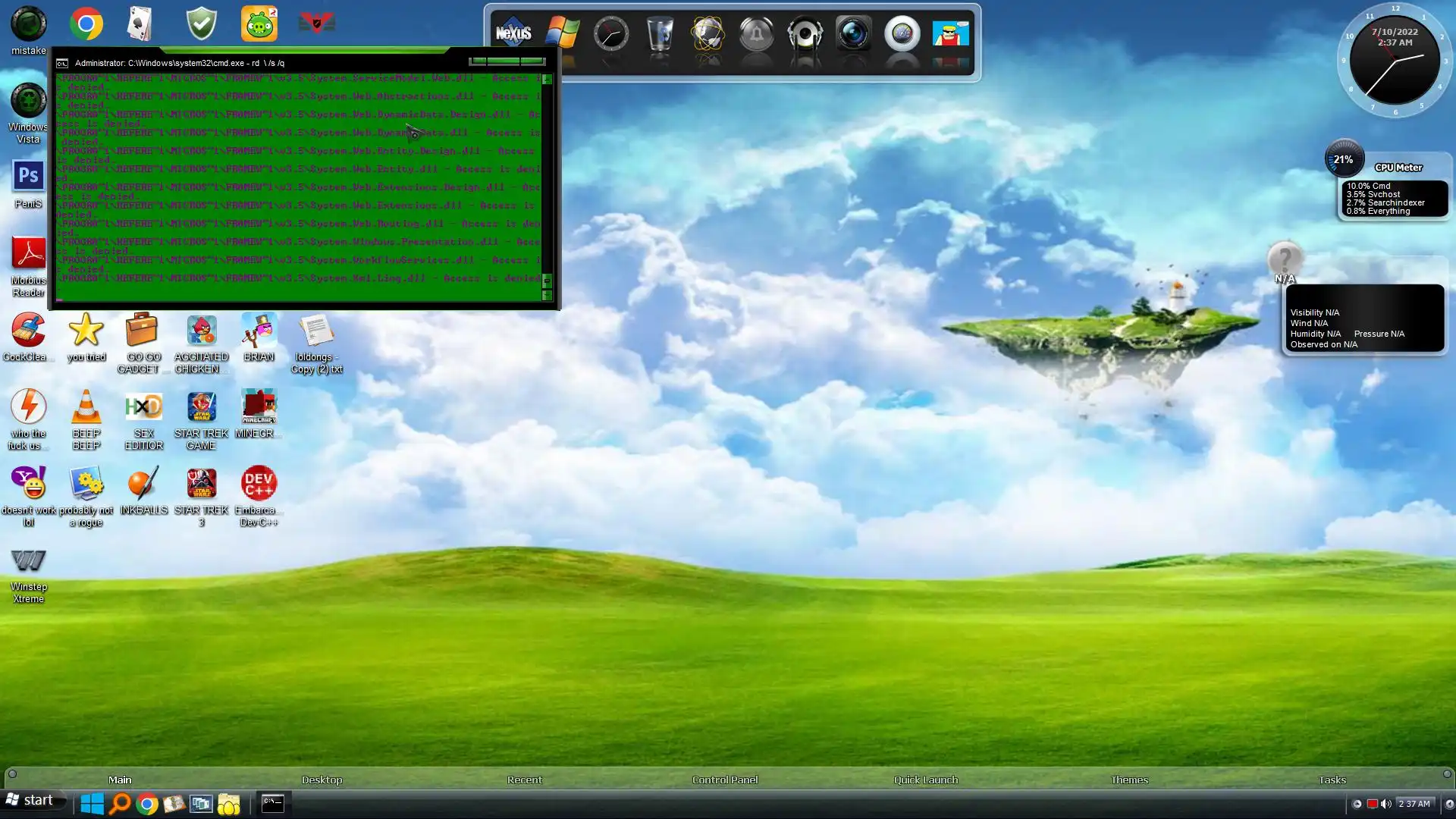The height and width of the screenshot is (819, 1456).
Task: Open the Embarcadero Dev-C++ desktop icon
Action: [259, 484]
